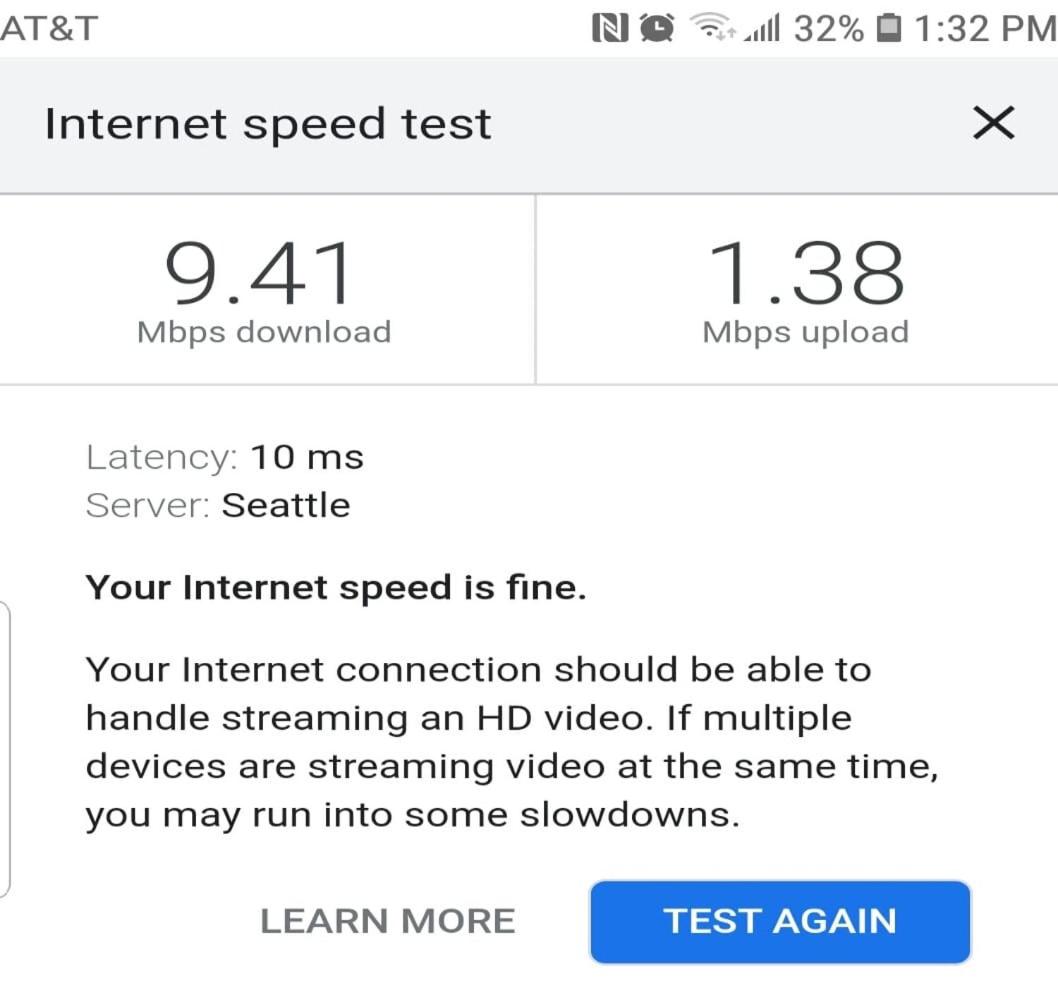Viewport: 1058px width, 990px height.
Task: Click the Mbps upload label
Action: point(805,331)
